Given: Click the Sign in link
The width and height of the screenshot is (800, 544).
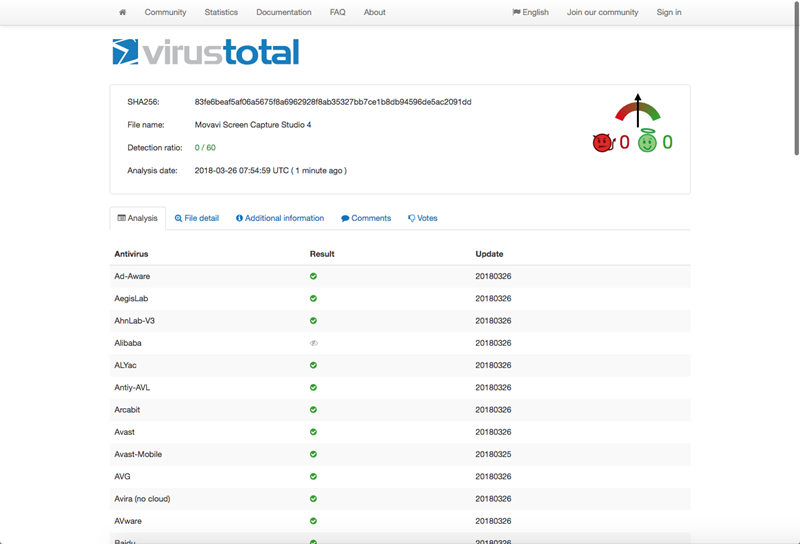Looking at the screenshot, I should click(669, 12).
